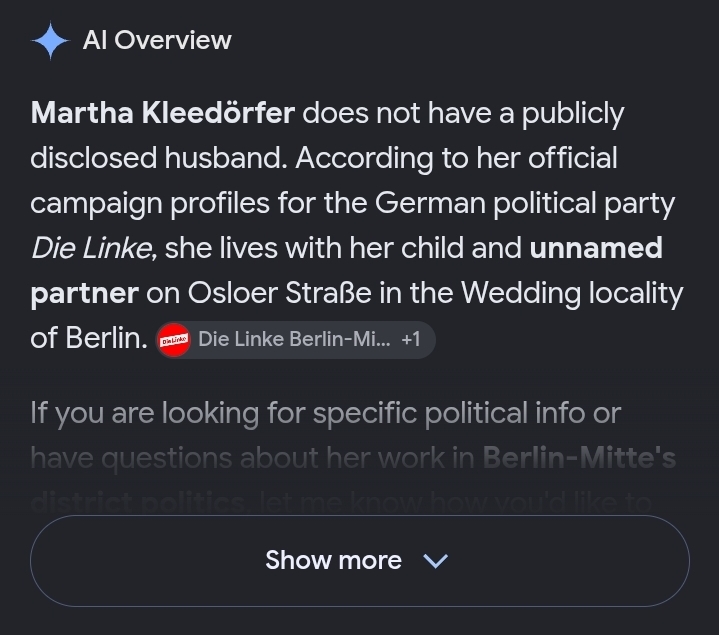Image resolution: width=719 pixels, height=635 pixels.
Task: Click the campaign profiles words
Action: click(150, 203)
